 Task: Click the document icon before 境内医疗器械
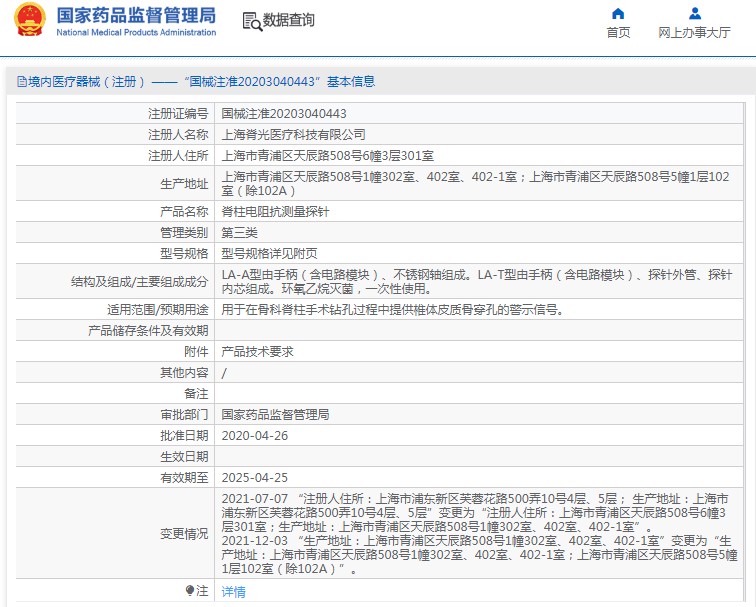point(22,81)
